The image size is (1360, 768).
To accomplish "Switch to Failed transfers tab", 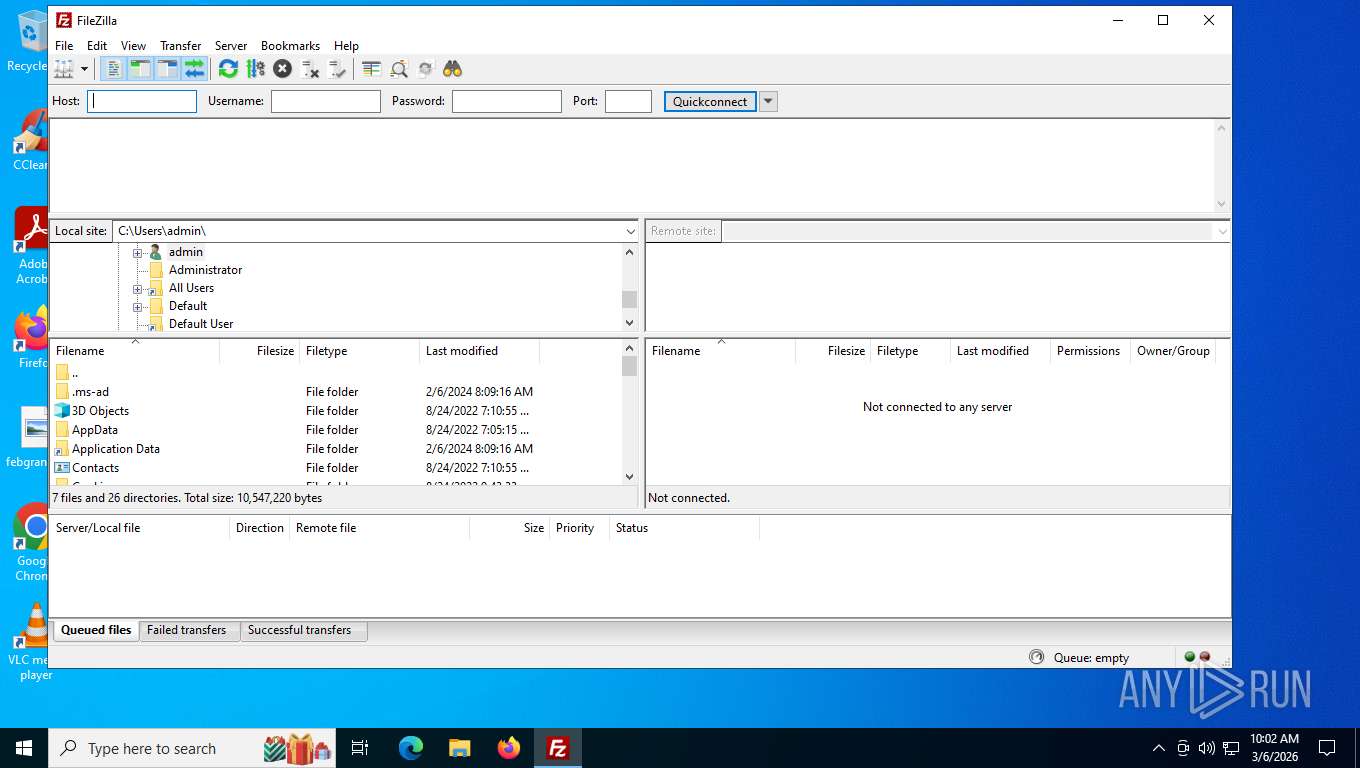I will [x=187, y=630].
